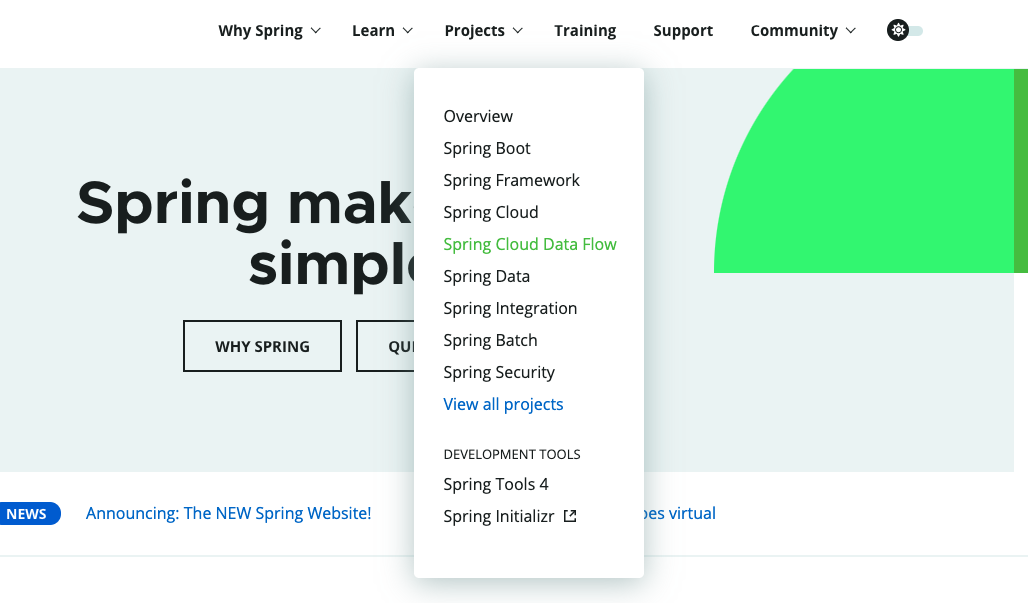The image size is (1028, 603).
Task: Select Spring Cloud Data Flow entry
Action: click(530, 244)
